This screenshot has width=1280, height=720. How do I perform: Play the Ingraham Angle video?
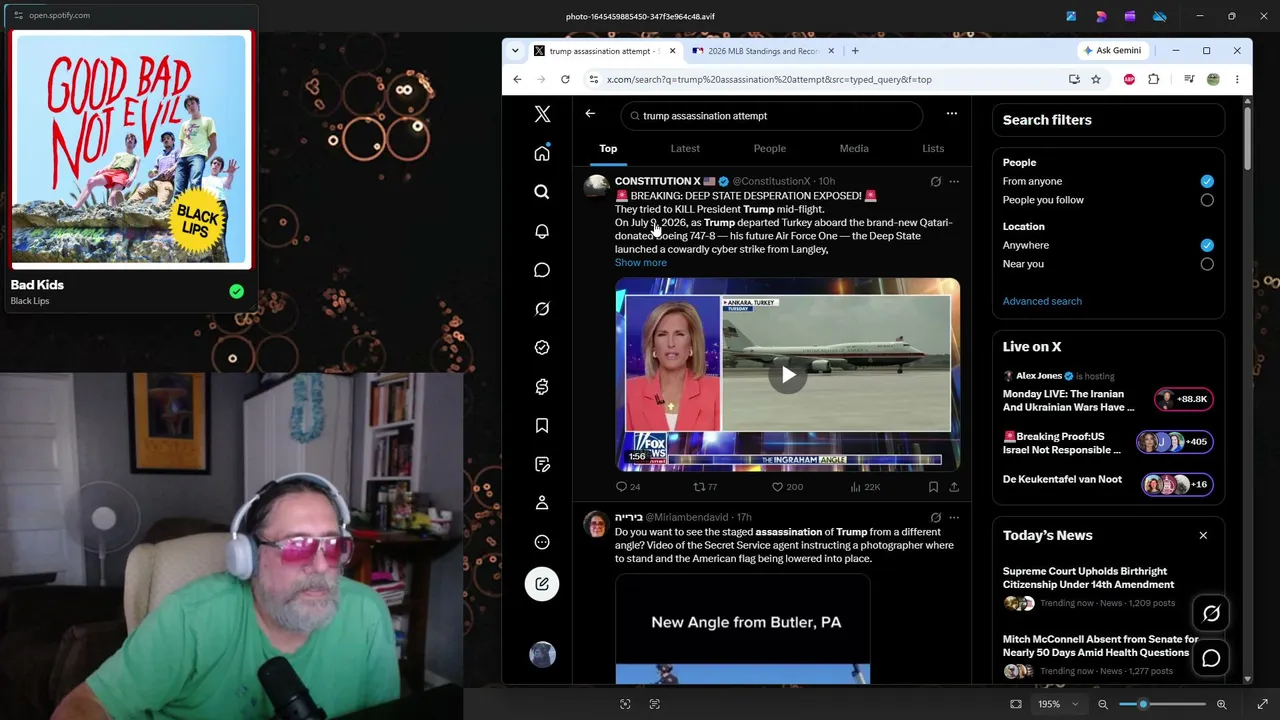(788, 375)
